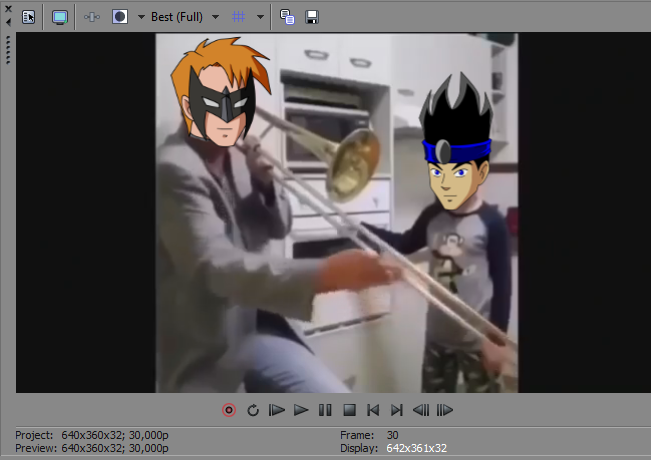Go to end of project

tap(397, 410)
